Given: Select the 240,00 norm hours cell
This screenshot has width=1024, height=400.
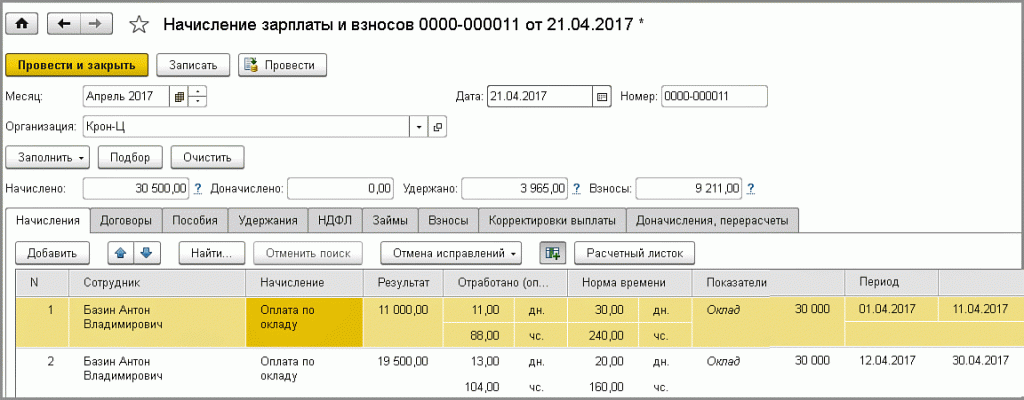Looking at the screenshot, I should click(x=604, y=335).
